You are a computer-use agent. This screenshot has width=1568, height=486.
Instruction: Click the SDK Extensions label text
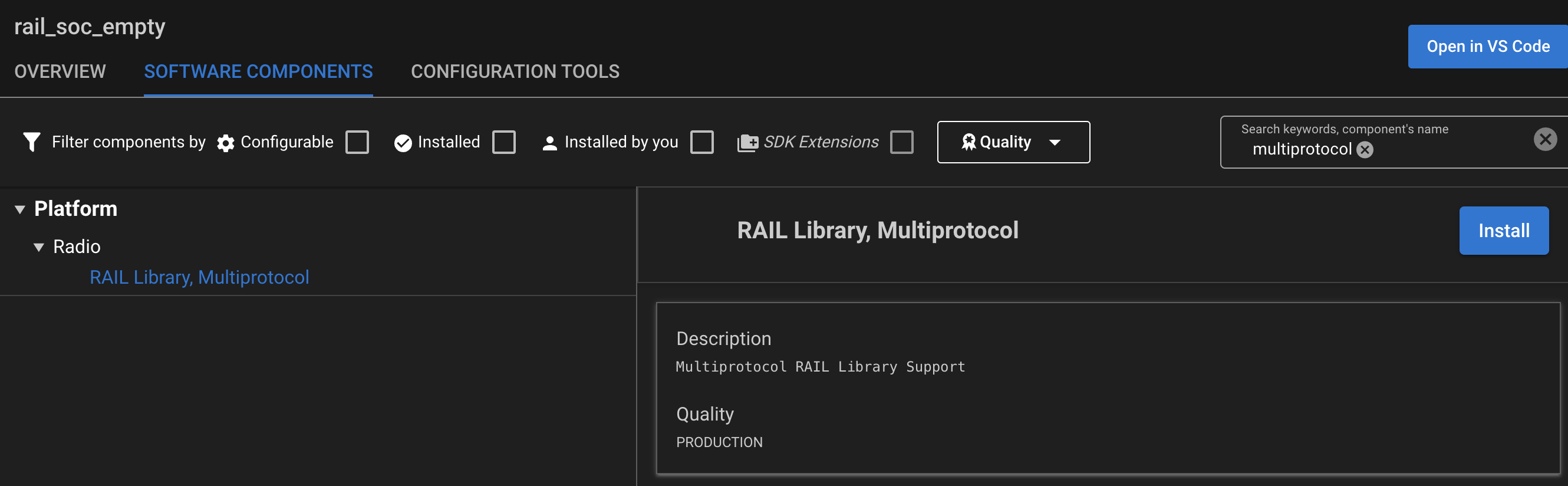pos(821,142)
